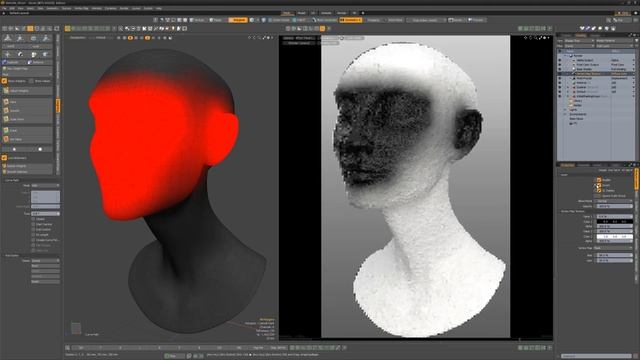Click second figure icon in left tool panel
Image resolution: width=640 pixels, height=360 pixels.
pyautogui.click(x=20, y=38)
